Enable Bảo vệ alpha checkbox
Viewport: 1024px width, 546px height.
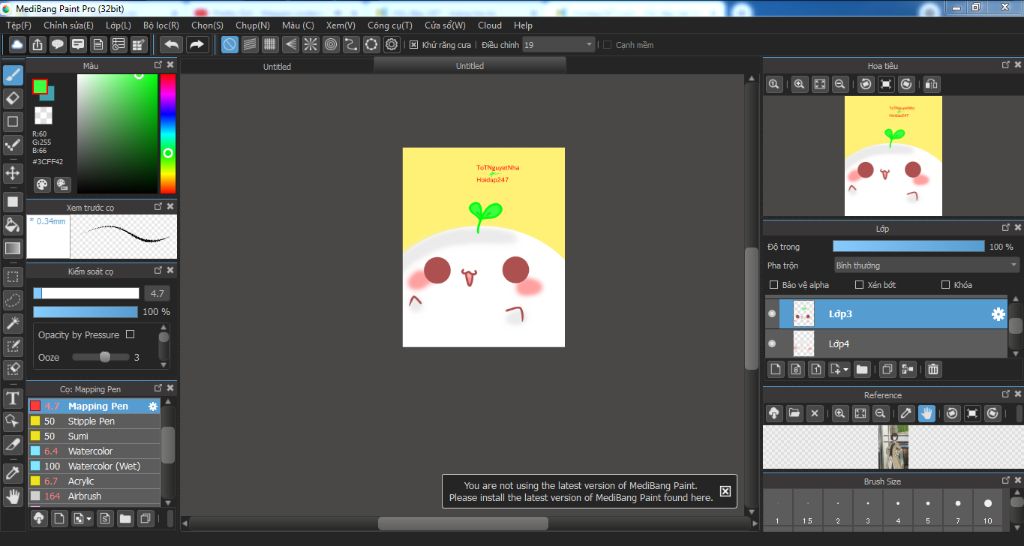(x=774, y=285)
